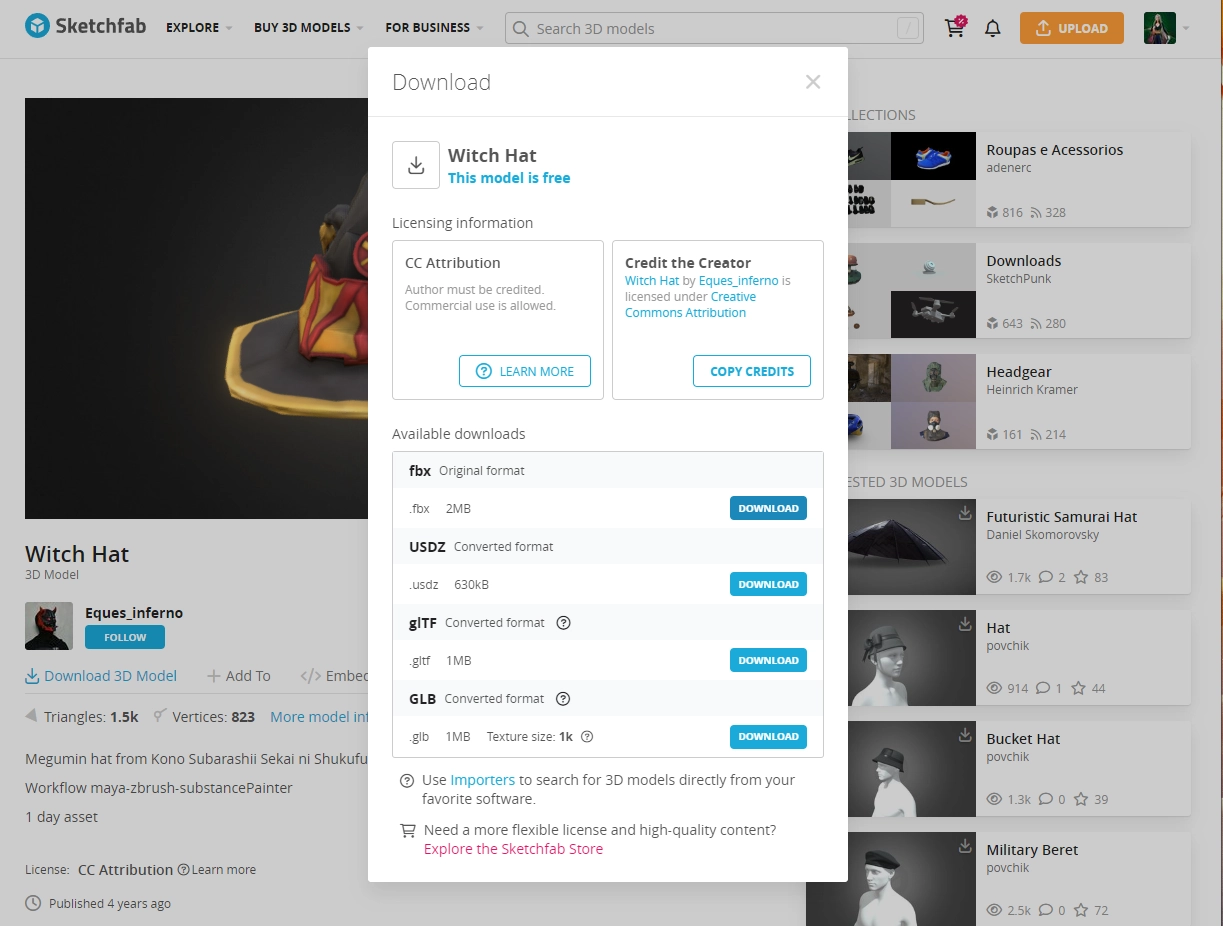Viewport: 1223px width, 926px height.
Task: Click the Learn More license button
Action: [x=525, y=371]
